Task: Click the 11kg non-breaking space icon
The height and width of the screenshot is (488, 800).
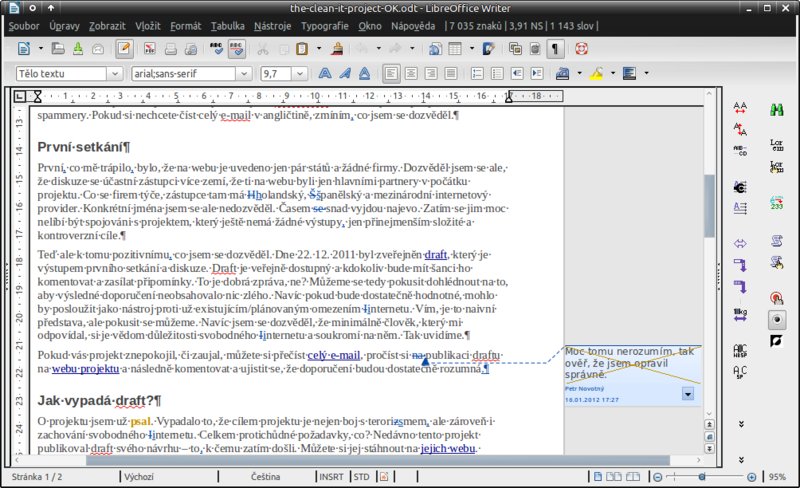Action: click(740, 314)
